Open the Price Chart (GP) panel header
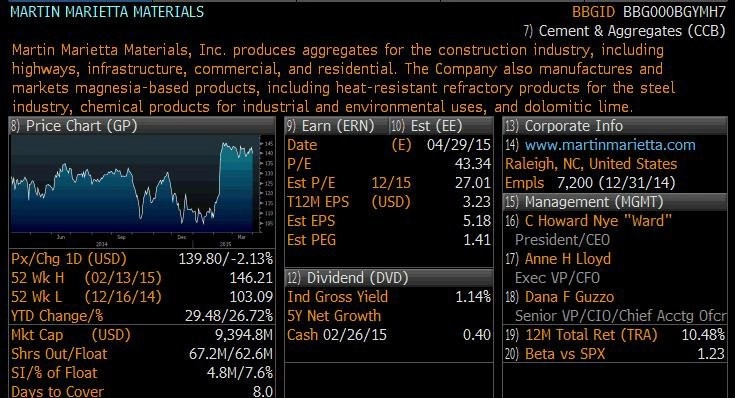This screenshot has width=735, height=398. pyautogui.click(x=142, y=126)
